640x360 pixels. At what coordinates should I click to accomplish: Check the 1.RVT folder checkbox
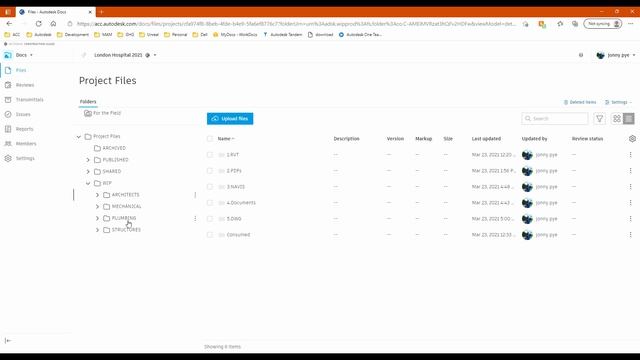tap(210, 155)
